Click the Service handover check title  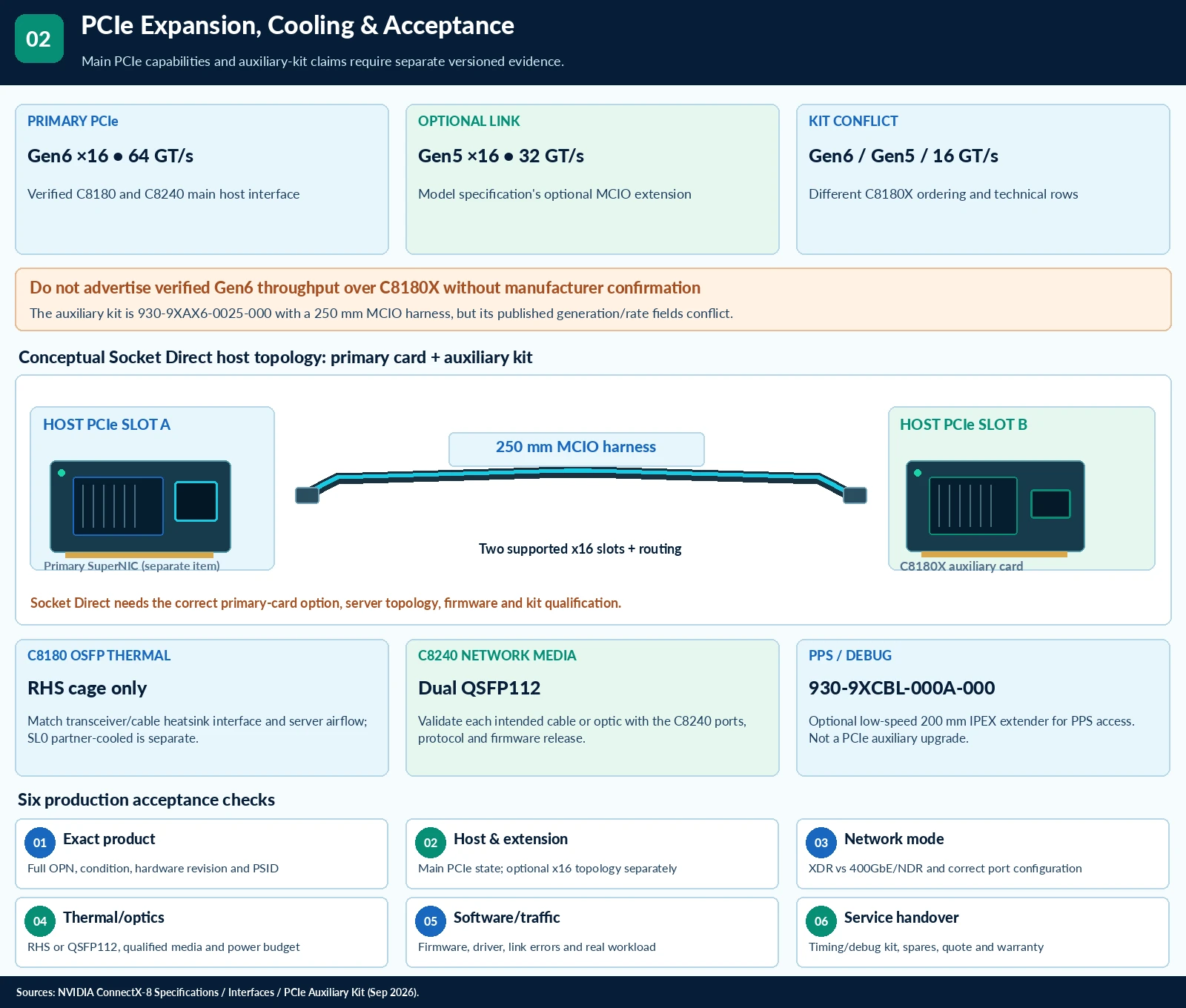point(901,918)
